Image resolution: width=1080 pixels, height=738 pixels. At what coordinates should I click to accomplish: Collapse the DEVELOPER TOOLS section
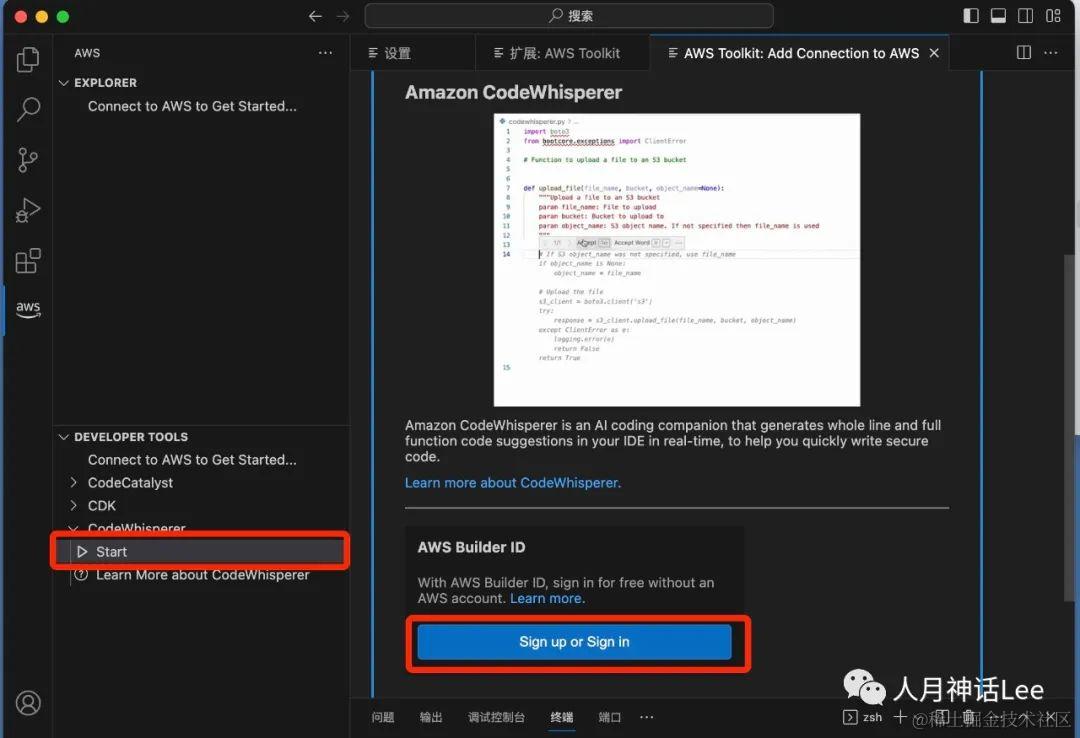64,437
